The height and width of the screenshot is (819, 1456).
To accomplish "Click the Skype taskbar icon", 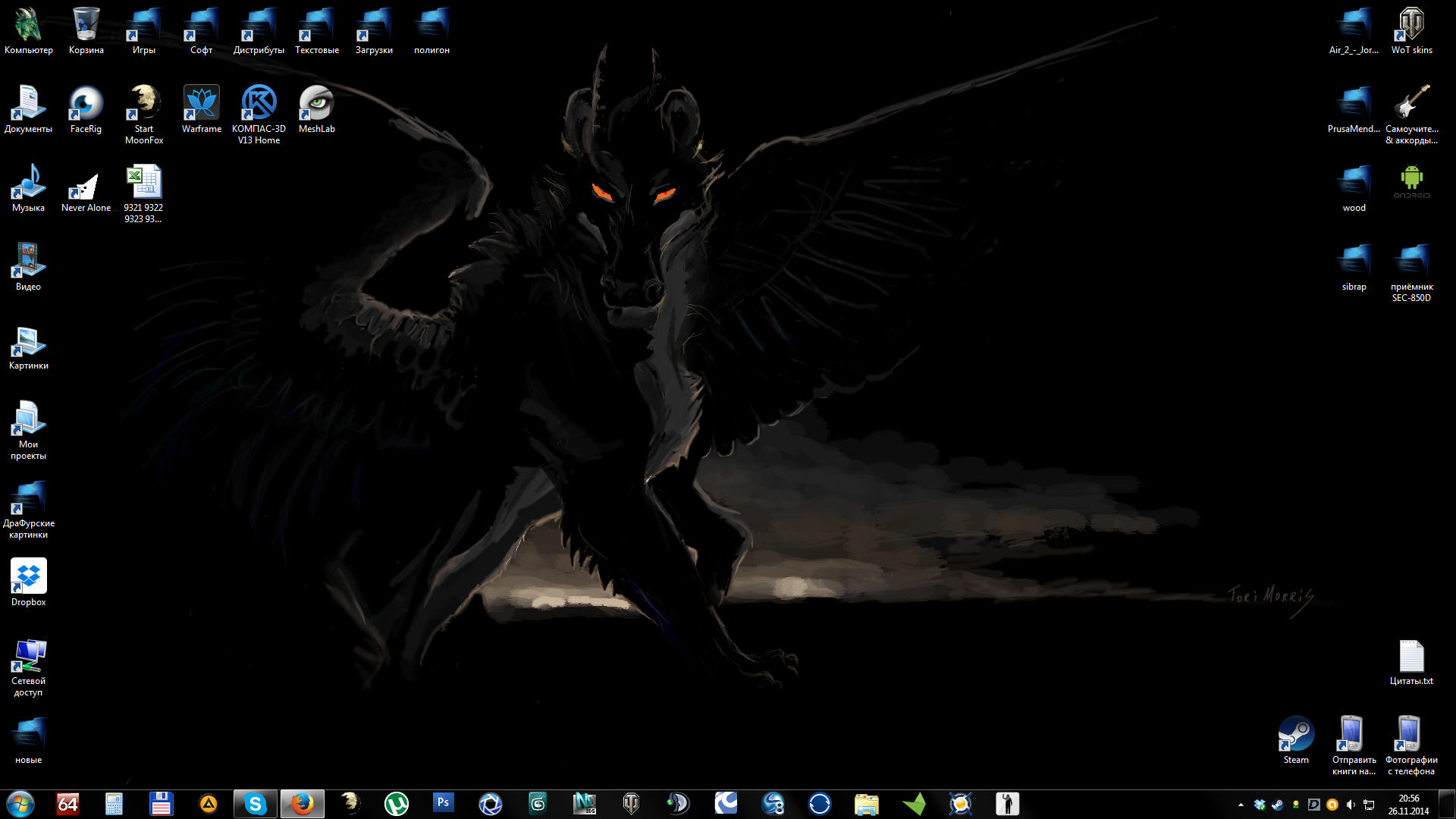I will [256, 804].
